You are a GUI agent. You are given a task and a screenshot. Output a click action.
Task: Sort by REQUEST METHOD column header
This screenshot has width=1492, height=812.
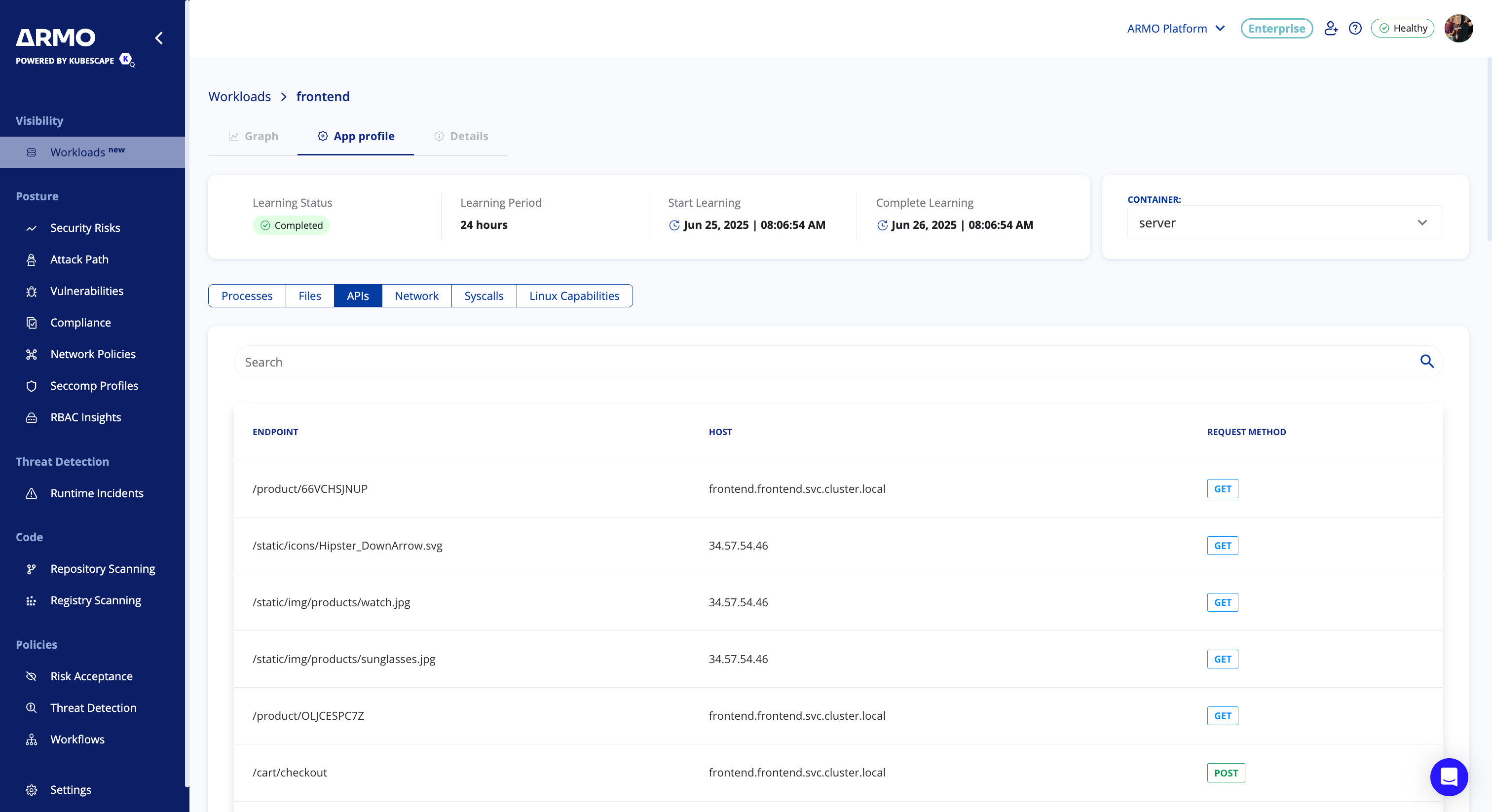pos(1246,432)
